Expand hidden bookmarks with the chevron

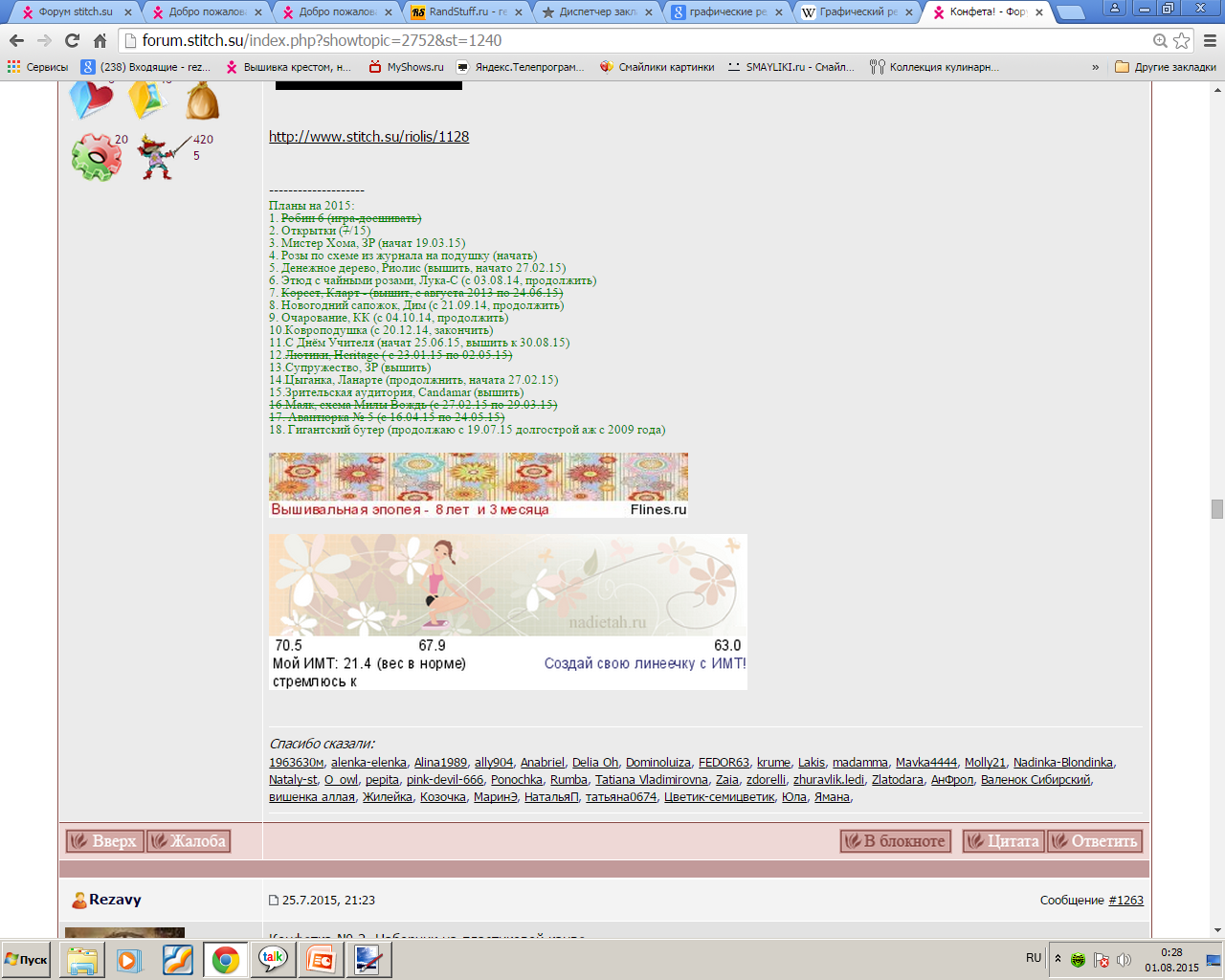(1095, 67)
